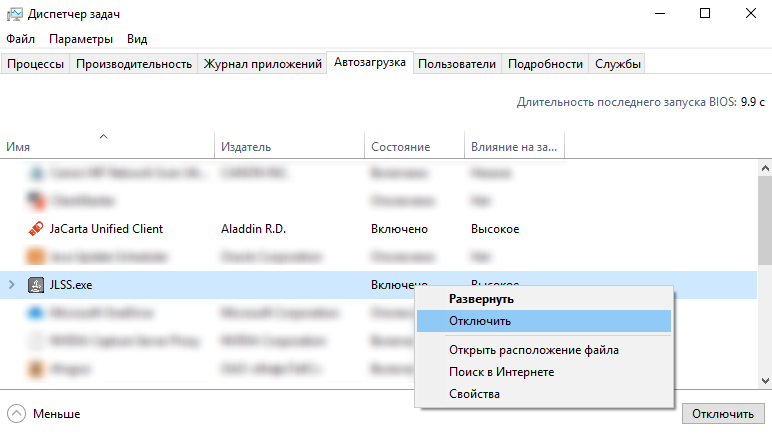Select the JaCarta Unified Client row name
This screenshot has height=436, width=772.
click(106, 229)
